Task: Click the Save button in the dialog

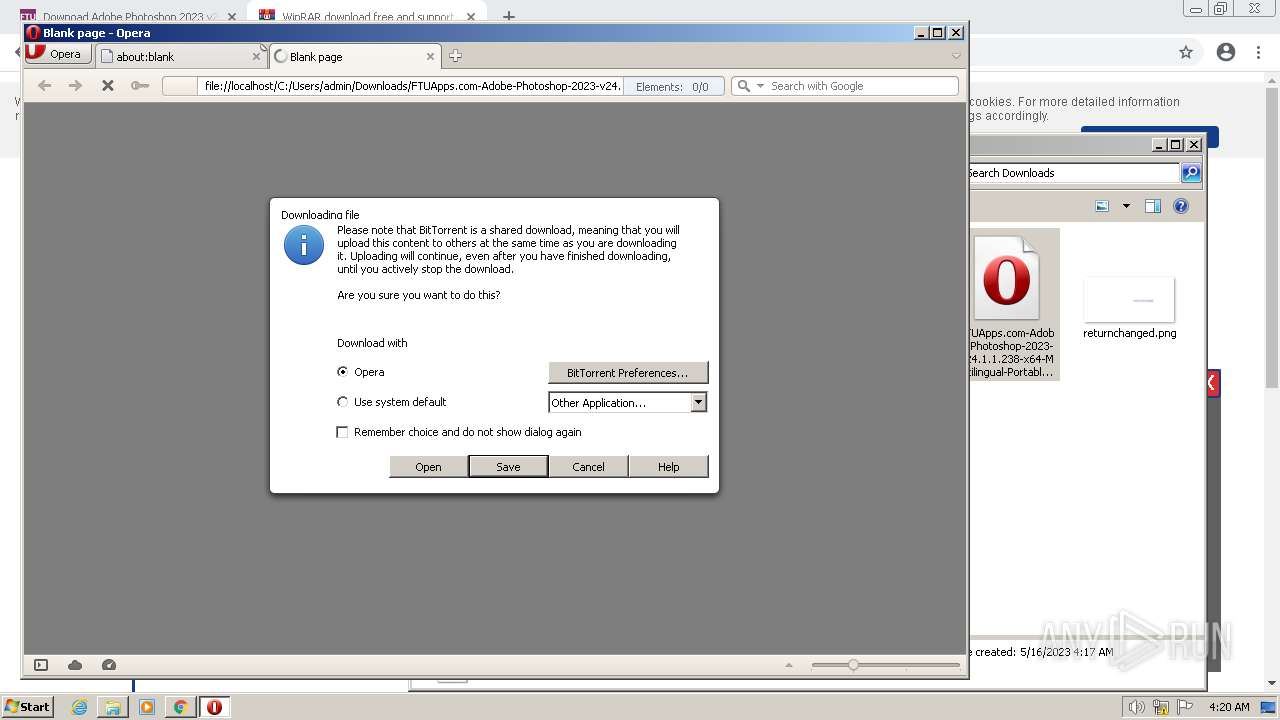Action: (x=508, y=467)
